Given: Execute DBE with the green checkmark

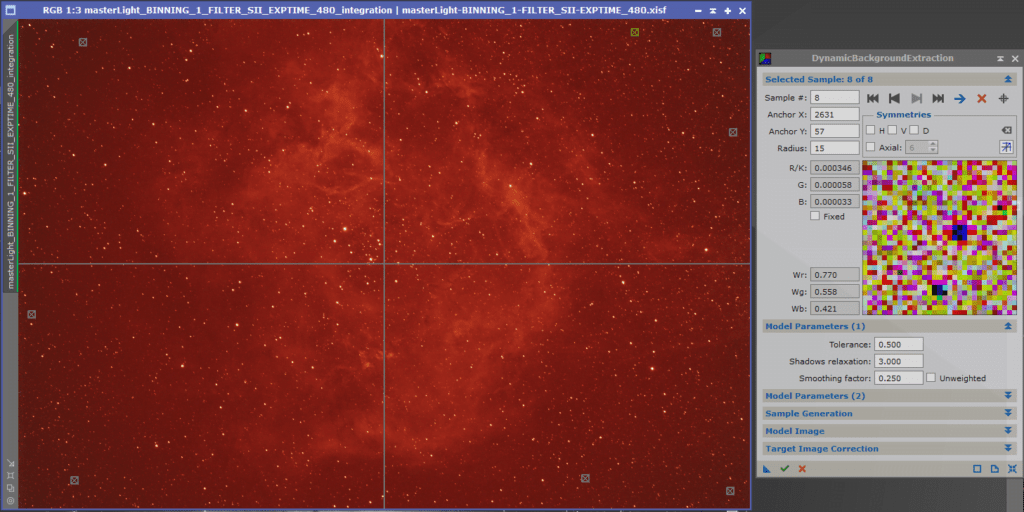Looking at the screenshot, I should pyautogui.click(x=784, y=469).
